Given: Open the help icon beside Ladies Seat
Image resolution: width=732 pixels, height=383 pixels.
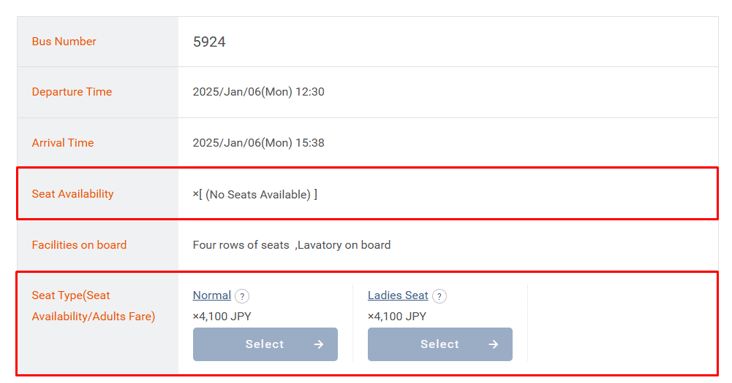Looking at the screenshot, I should pyautogui.click(x=439, y=296).
